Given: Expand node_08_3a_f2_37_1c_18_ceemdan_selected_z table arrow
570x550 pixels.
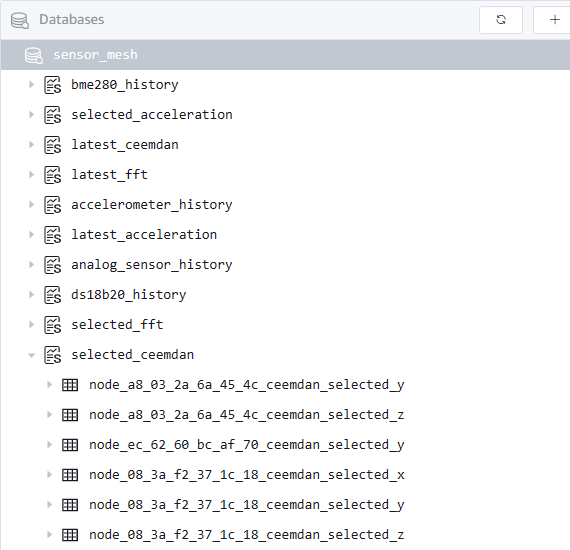Looking at the screenshot, I should [49, 535].
